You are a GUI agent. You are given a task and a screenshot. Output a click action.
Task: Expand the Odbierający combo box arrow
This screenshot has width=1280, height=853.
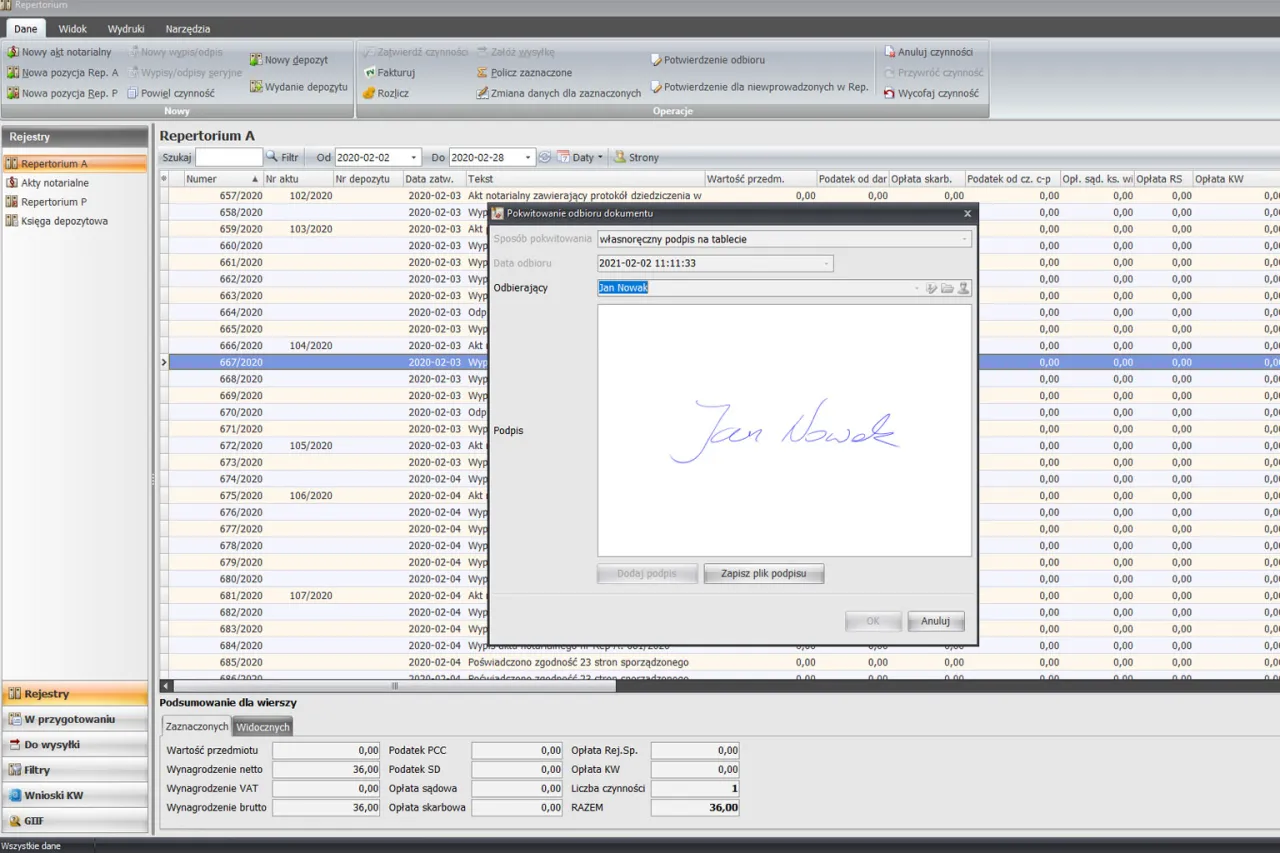(x=915, y=288)
